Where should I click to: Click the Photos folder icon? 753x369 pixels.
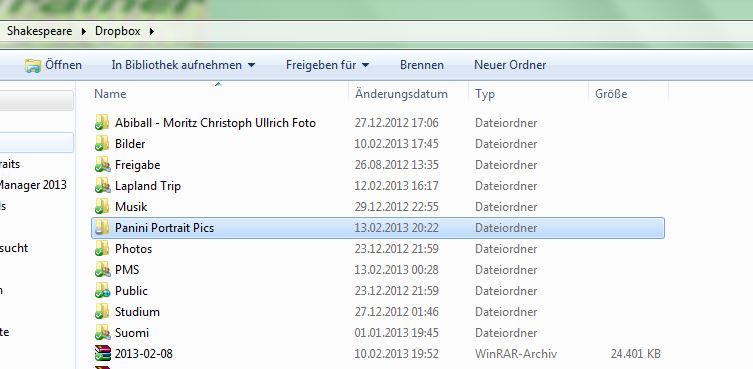[102, 249]
